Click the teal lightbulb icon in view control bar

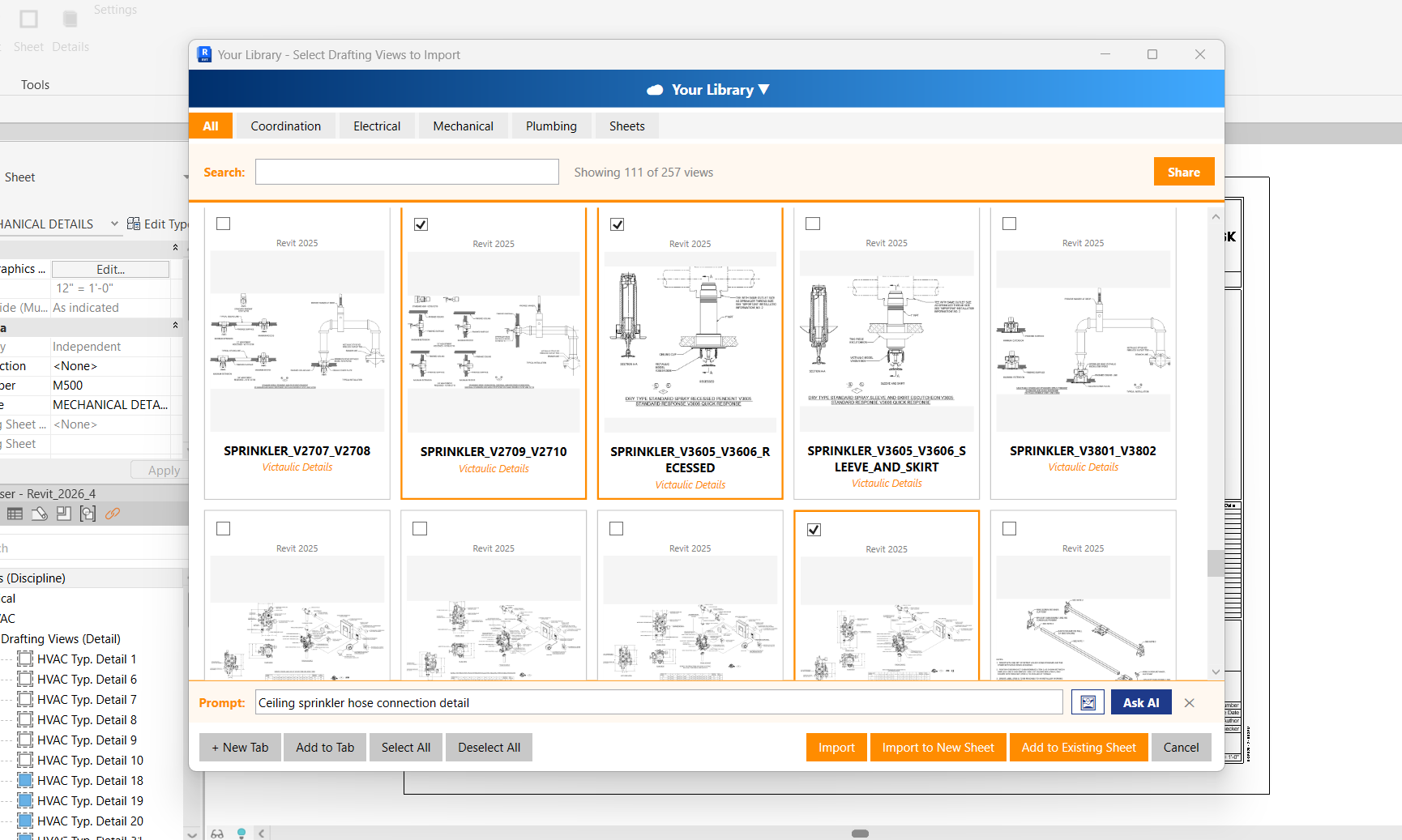242,833
